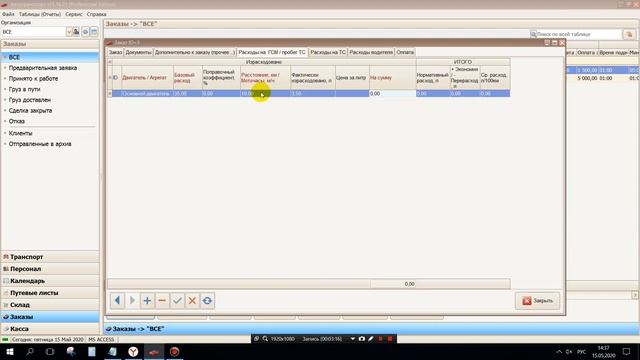Screen dimensions: 640x360
Task: Select Отказ filter
Action: tap(17, 121)
